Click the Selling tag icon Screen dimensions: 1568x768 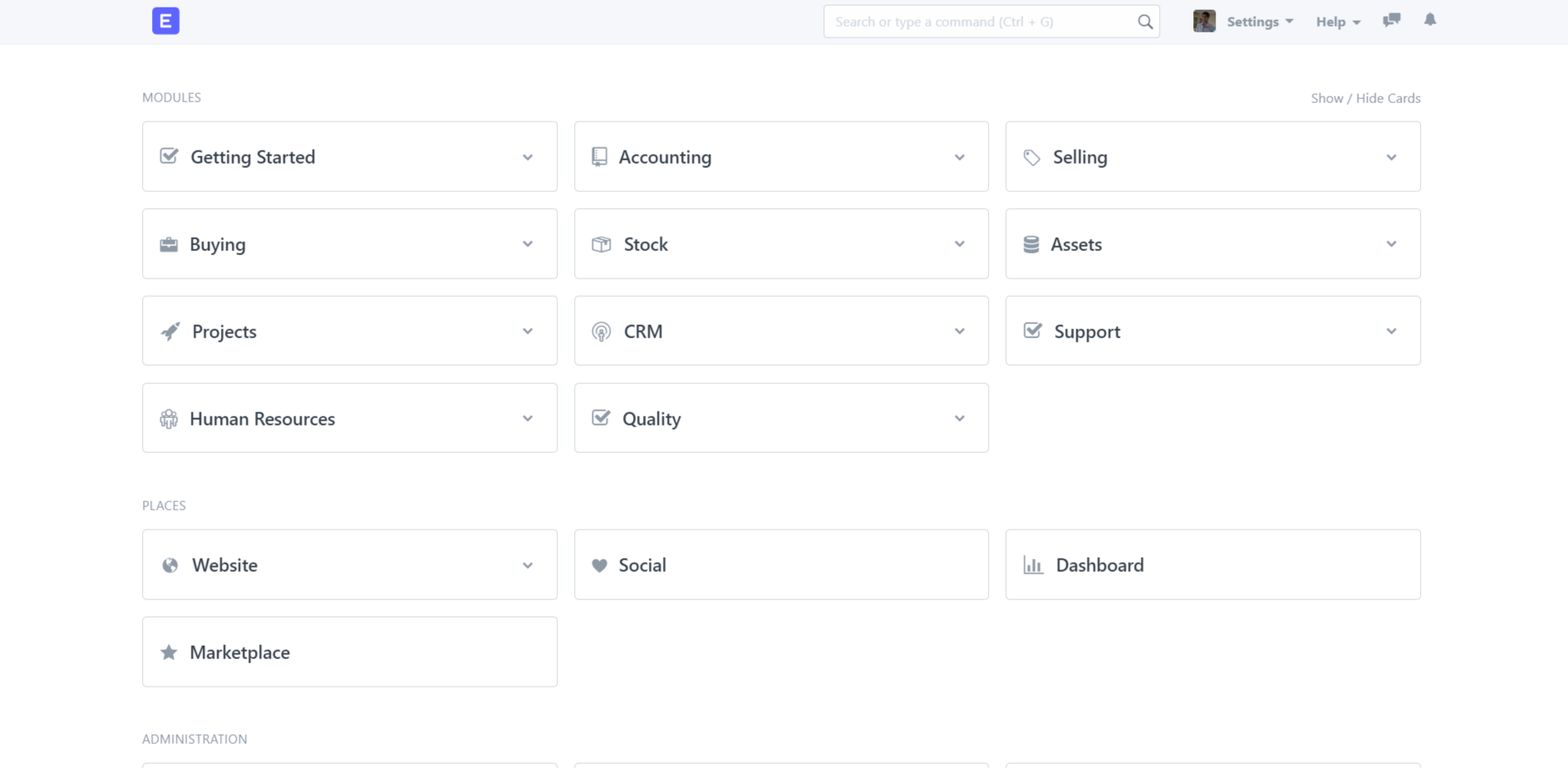tap(1031, 157)
